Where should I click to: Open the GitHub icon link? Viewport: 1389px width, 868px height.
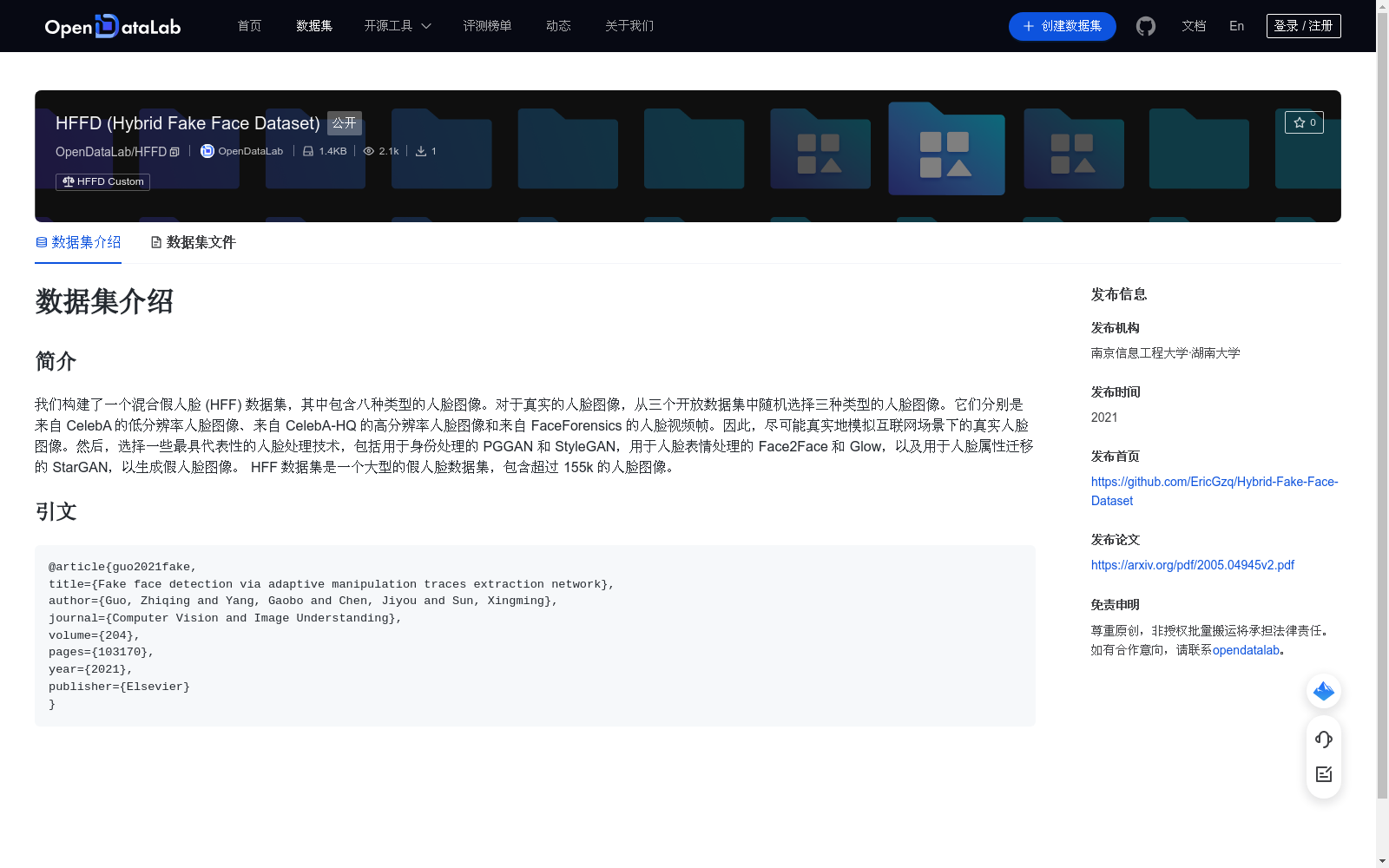[1146, 26]
